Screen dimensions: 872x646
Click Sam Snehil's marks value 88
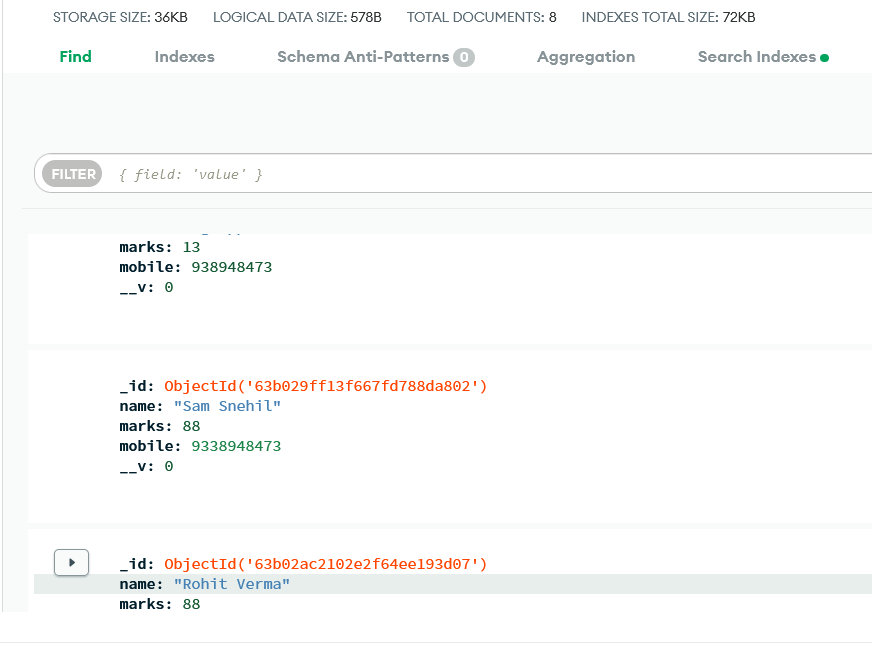pos(191,426)
